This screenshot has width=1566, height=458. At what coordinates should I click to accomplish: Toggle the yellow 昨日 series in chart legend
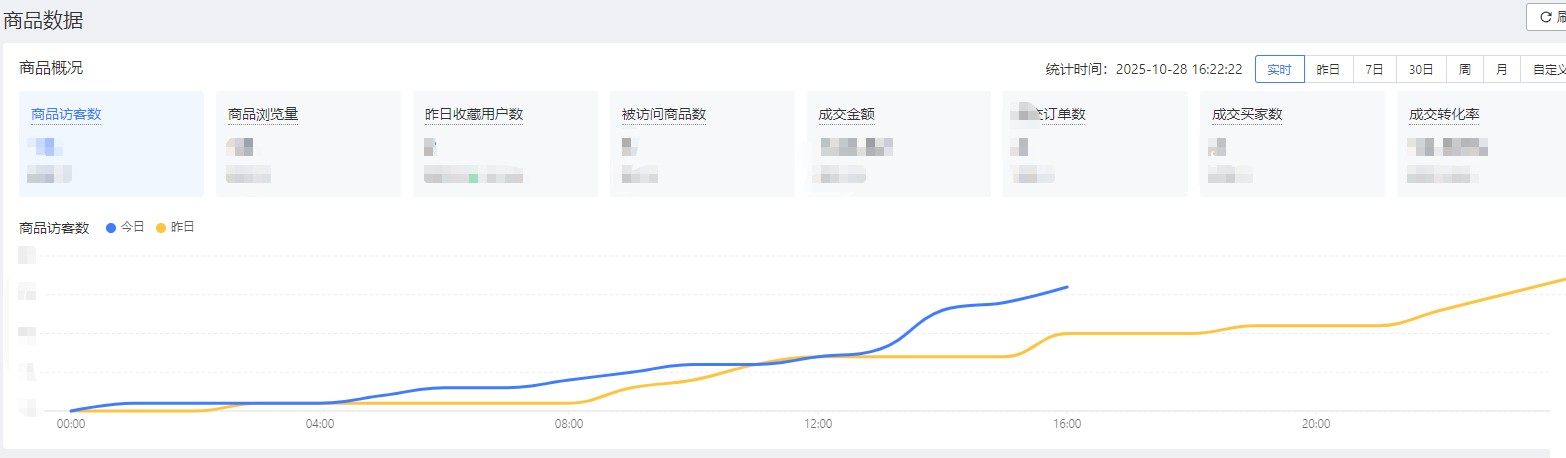click(x=175, y=227)
